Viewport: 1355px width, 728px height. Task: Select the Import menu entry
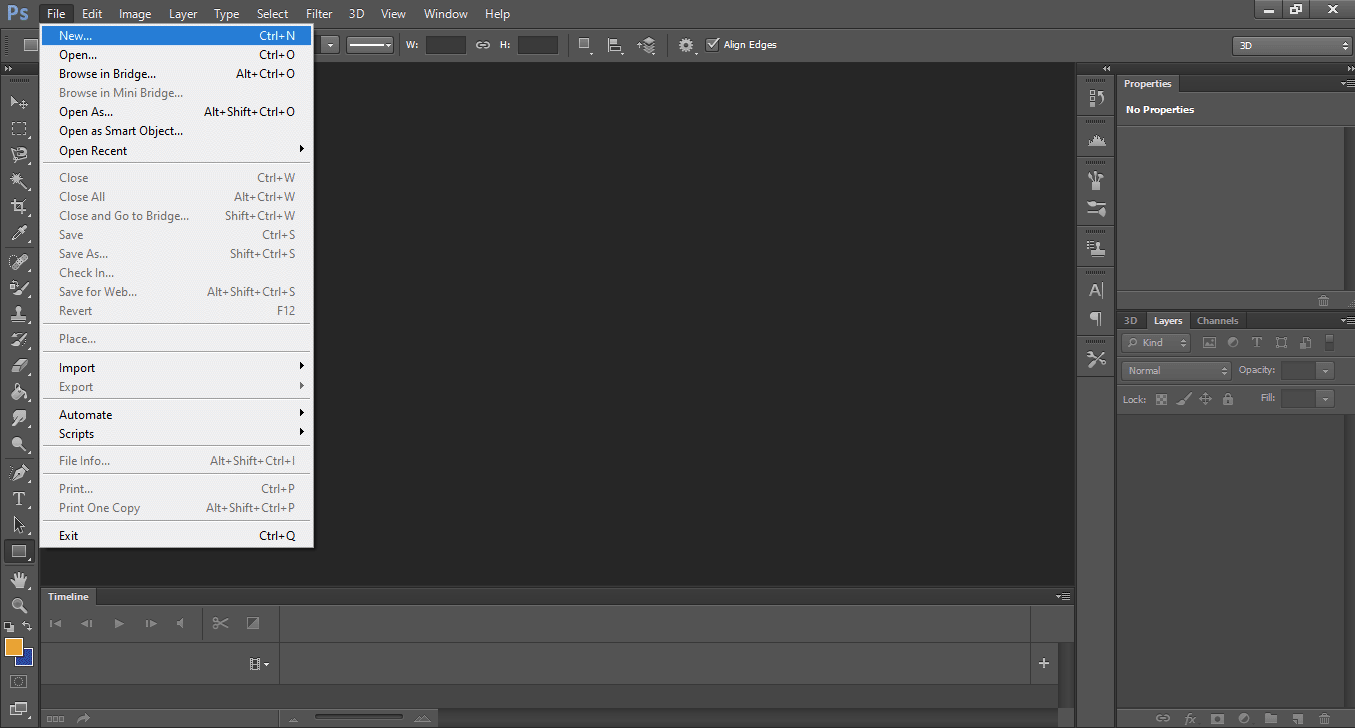[177, 368]
